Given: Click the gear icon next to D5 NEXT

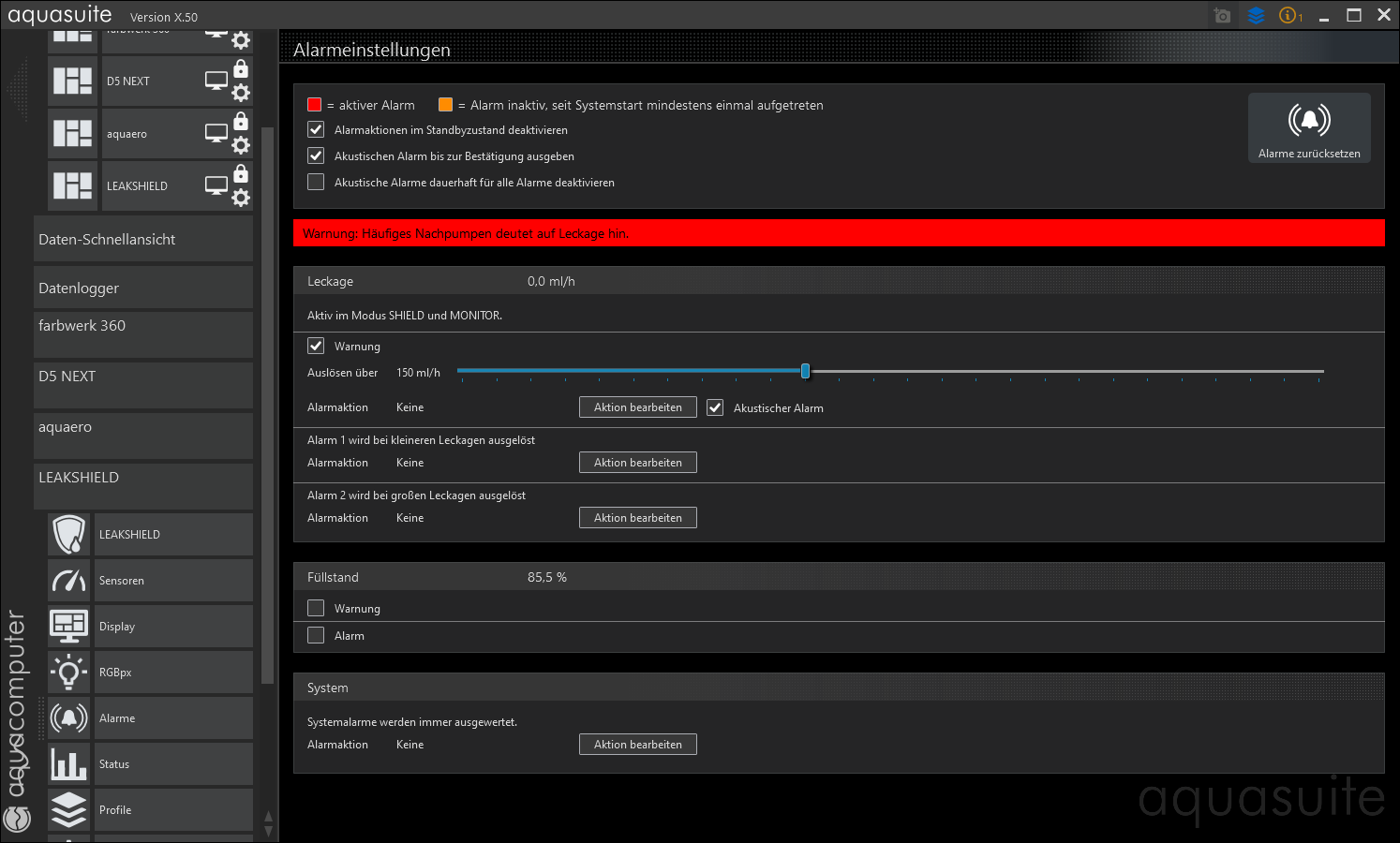Looking at the screenshot, I should point(241,93).
